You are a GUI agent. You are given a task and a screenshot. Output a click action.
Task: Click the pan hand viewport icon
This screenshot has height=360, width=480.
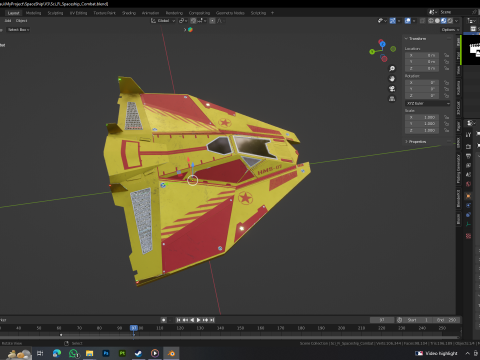point(392,79)
